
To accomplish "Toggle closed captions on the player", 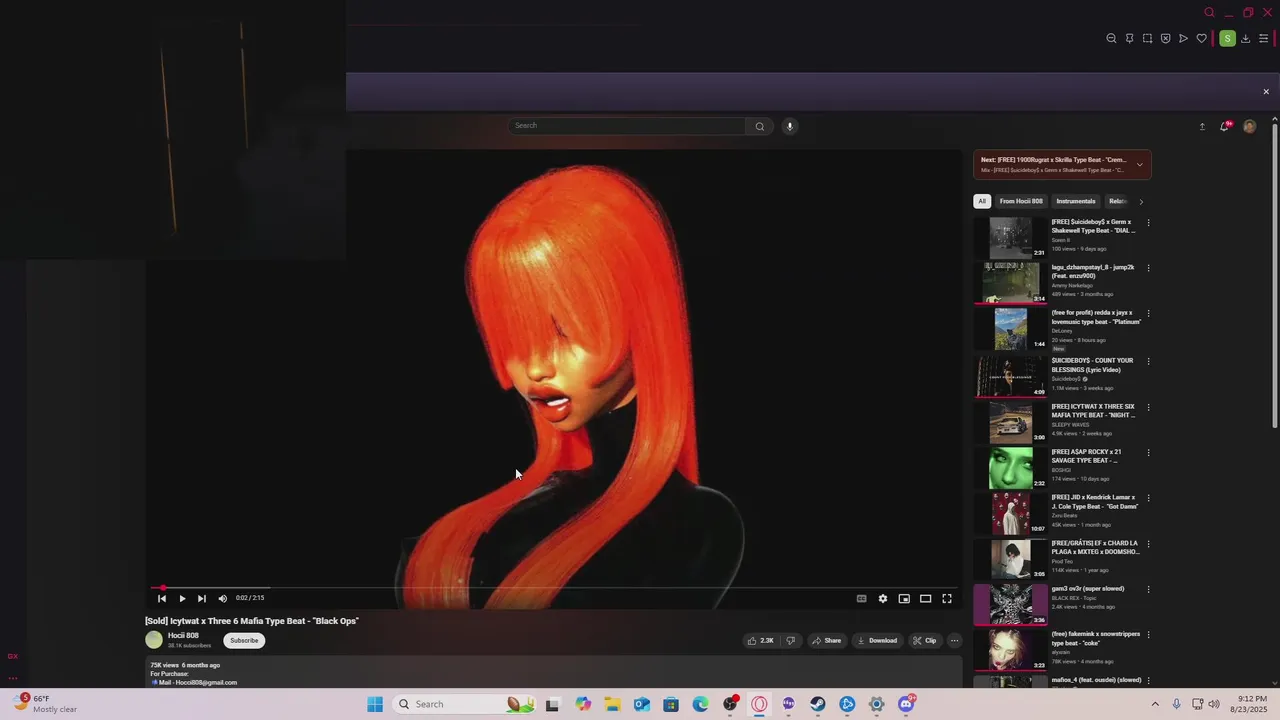I will (x=861, y=598).
